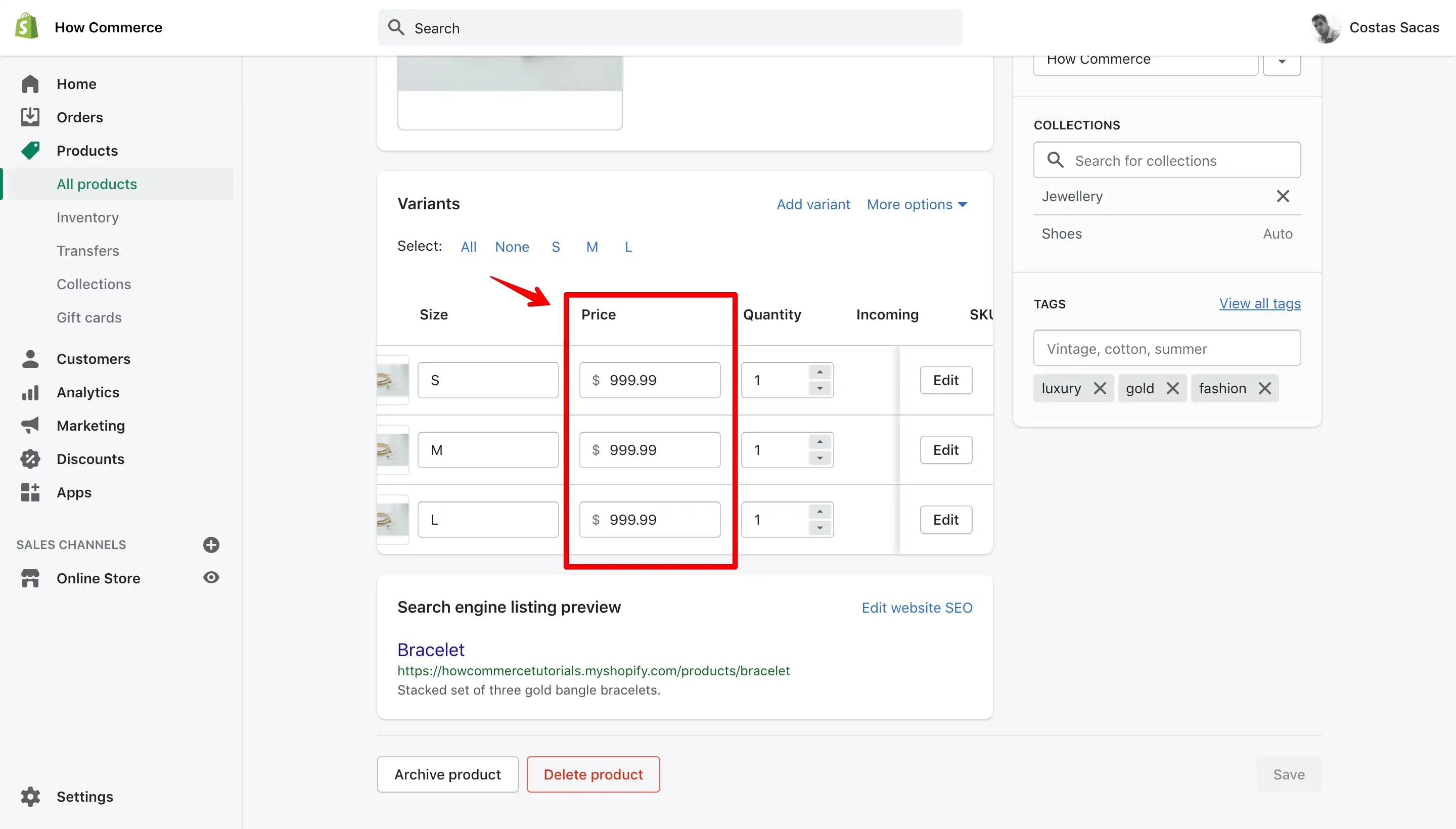Select L variants link
This screenshot has width=1456, height=829.
pos(628,247)
